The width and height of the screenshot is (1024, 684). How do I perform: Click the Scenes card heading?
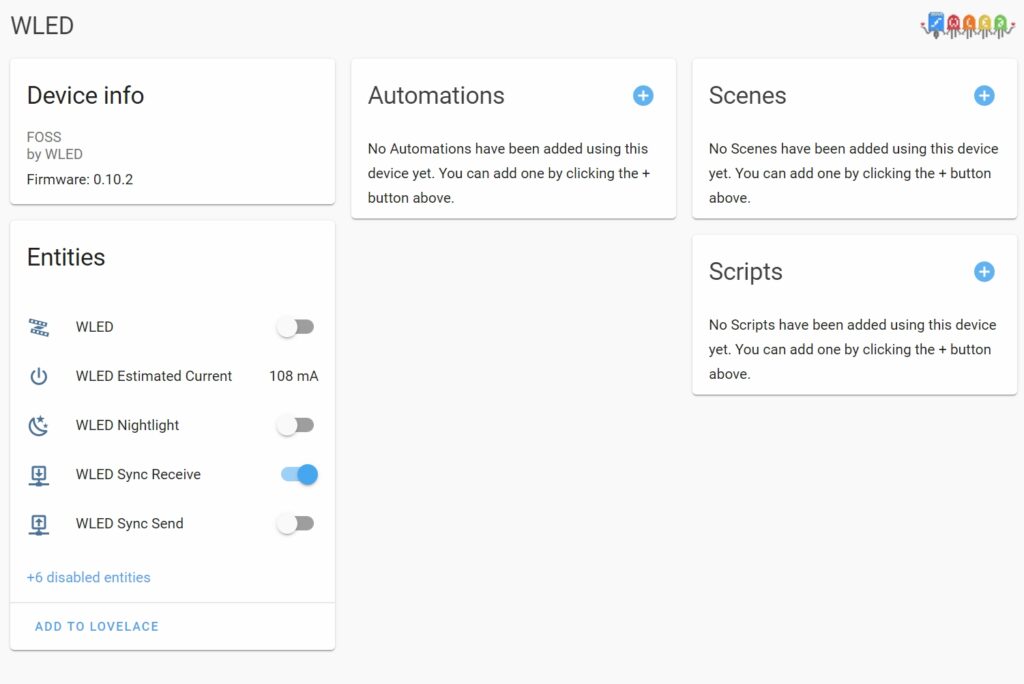click(x=748, y=95)
